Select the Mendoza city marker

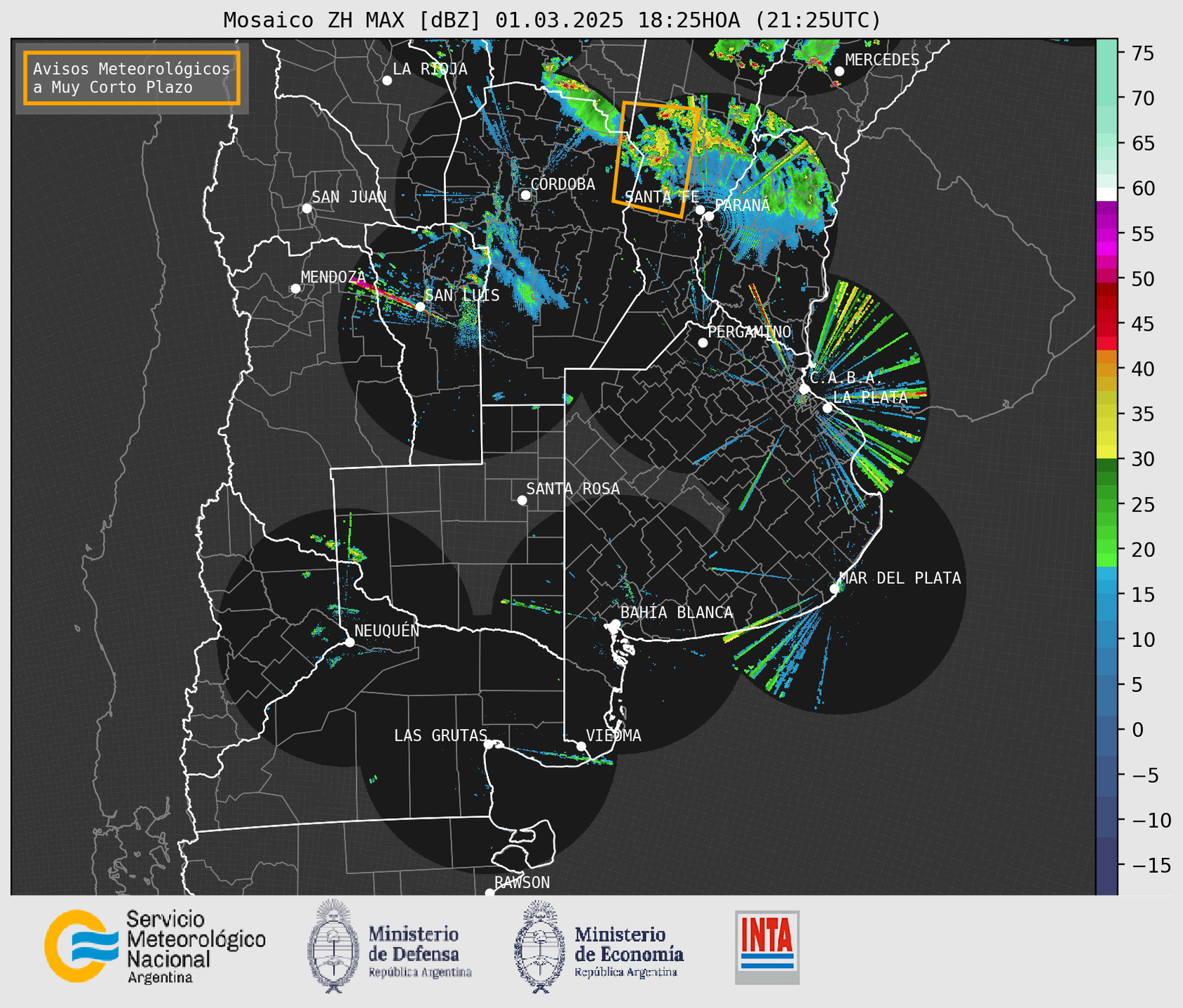click(x=295, y=289)
